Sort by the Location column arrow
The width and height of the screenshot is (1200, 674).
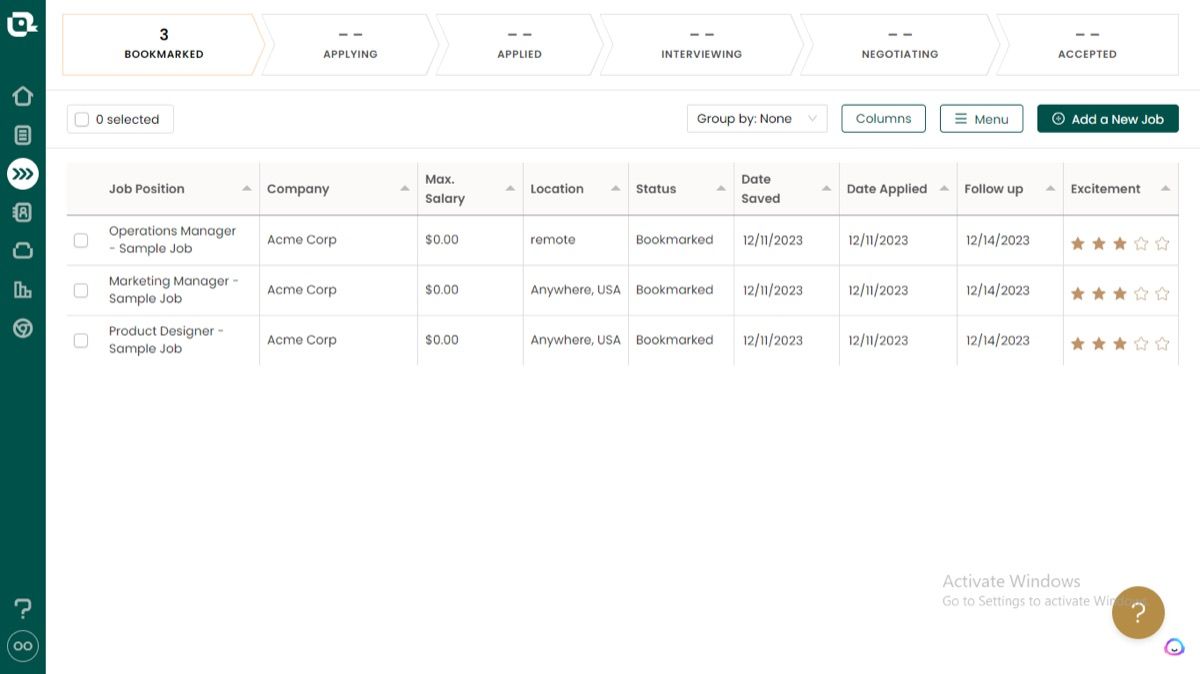tap(615, 189)
